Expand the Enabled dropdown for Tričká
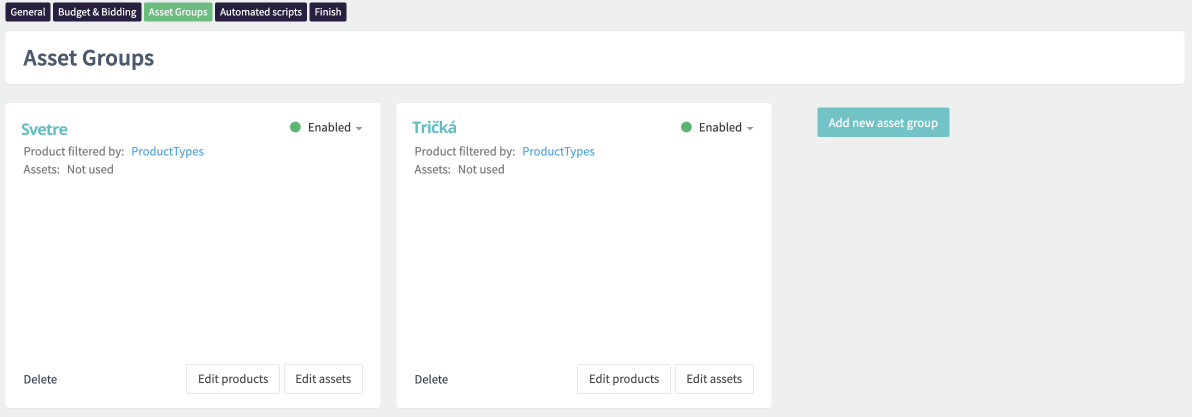 coord(726,128)
